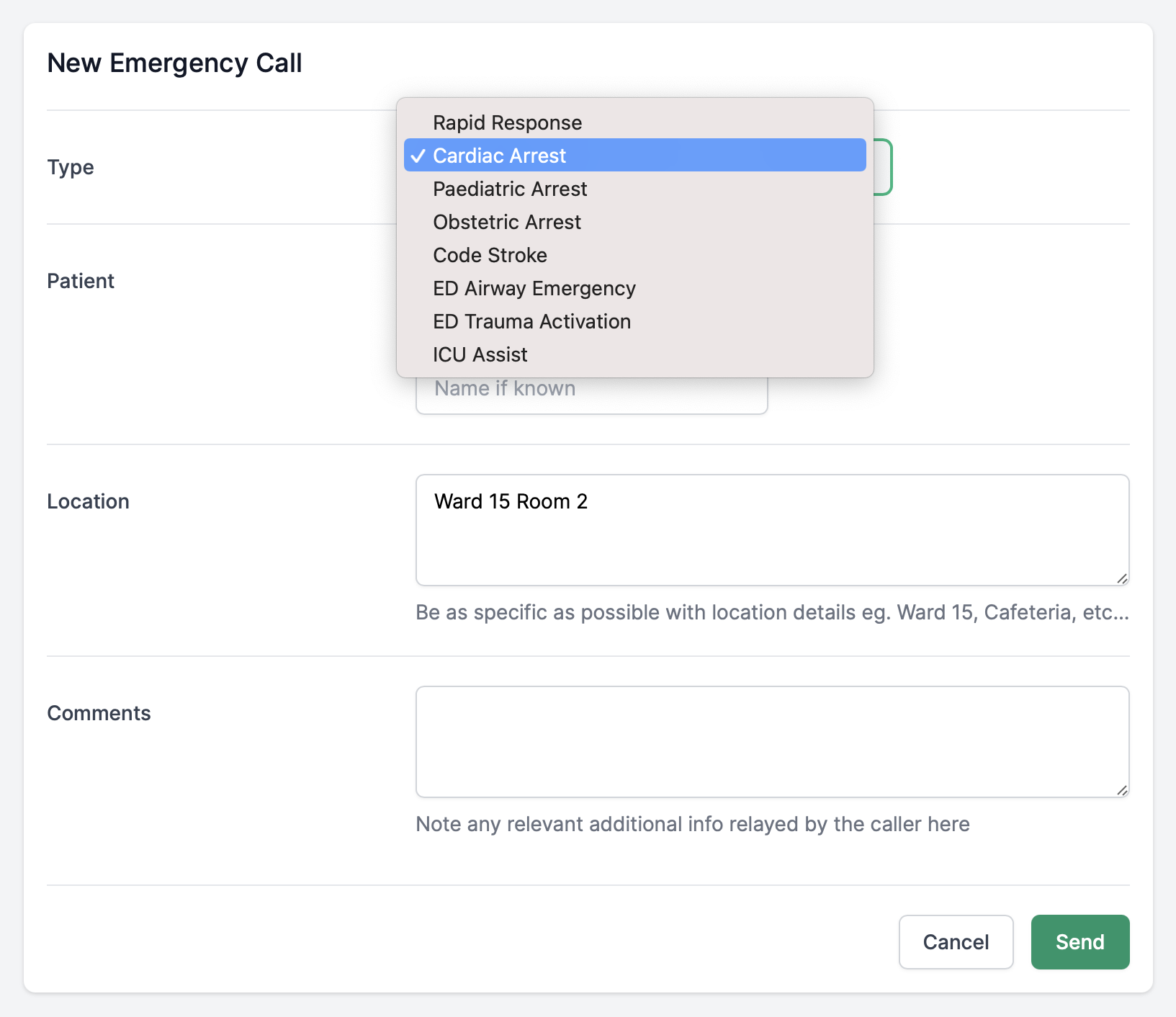The height and width of the screenshot is (1017, 1176).
Task: Click into the empty Comments text area
Action: (771, 741)
